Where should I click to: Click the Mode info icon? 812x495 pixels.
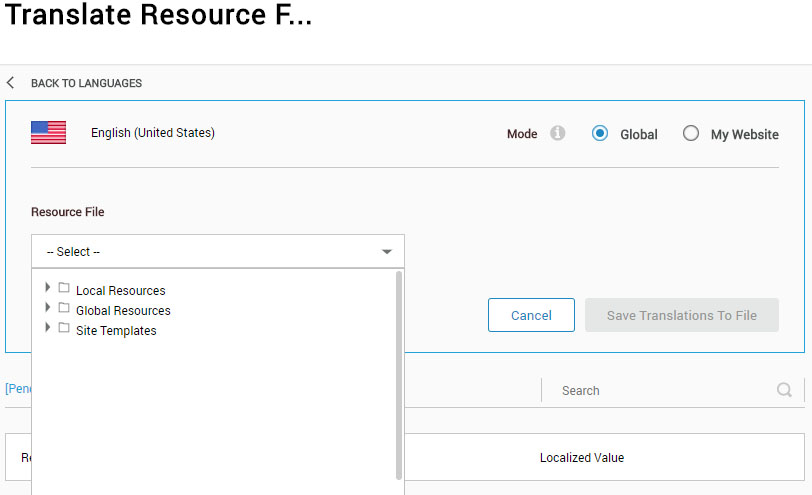point(558,133)
